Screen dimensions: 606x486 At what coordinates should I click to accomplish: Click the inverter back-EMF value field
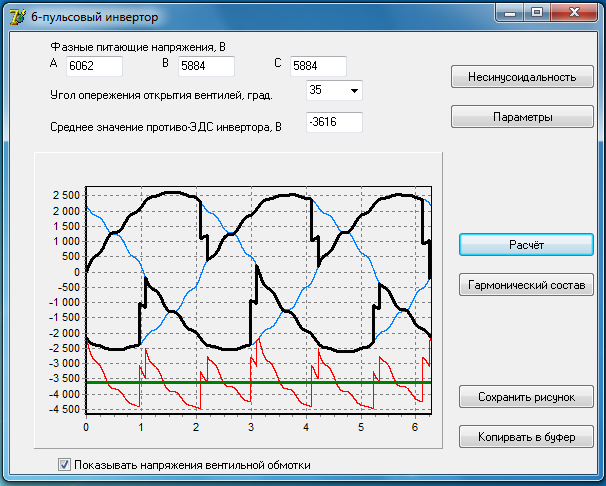click(334, 122)
